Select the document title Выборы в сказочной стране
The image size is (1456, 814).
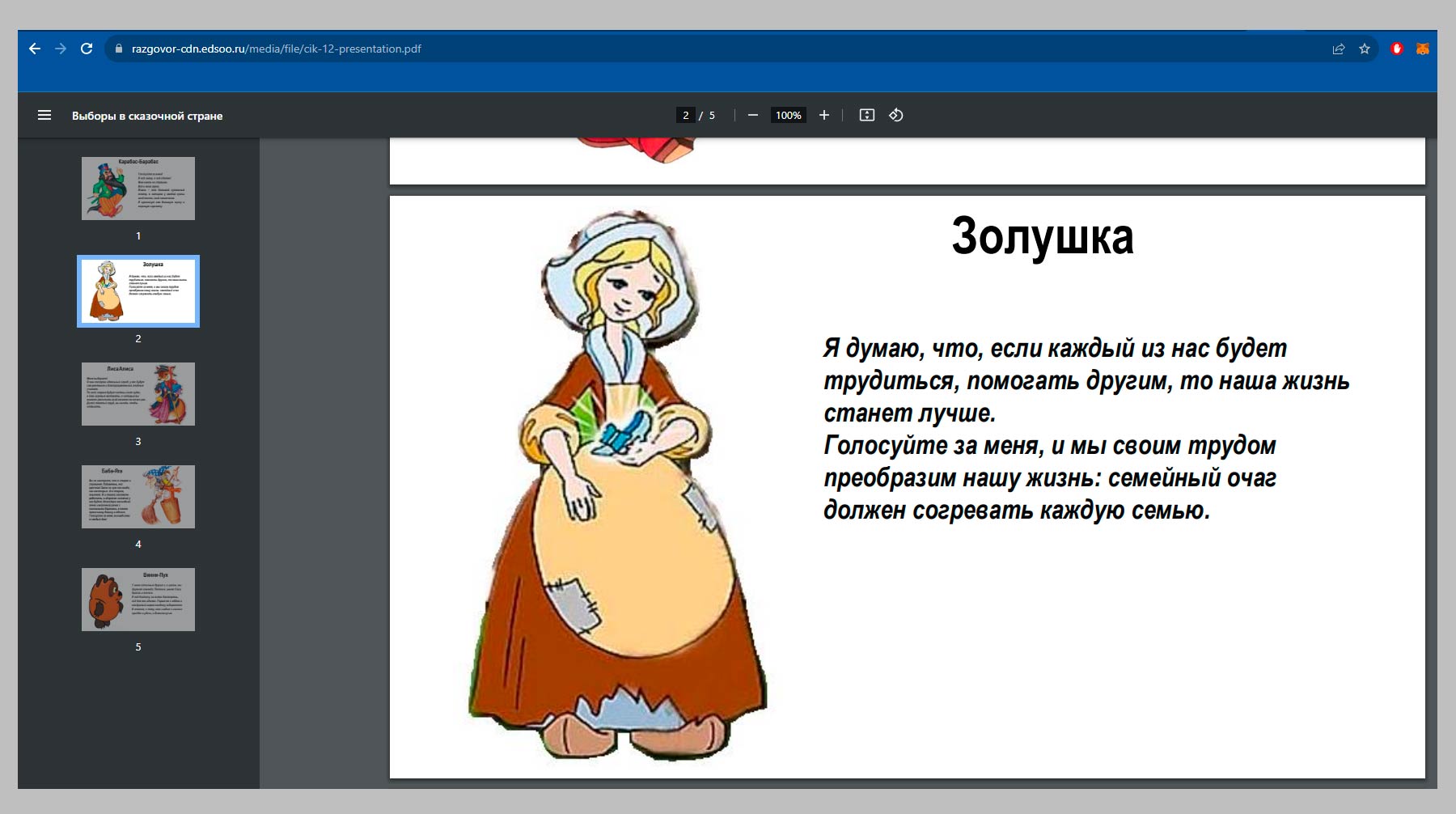(147, 116)
